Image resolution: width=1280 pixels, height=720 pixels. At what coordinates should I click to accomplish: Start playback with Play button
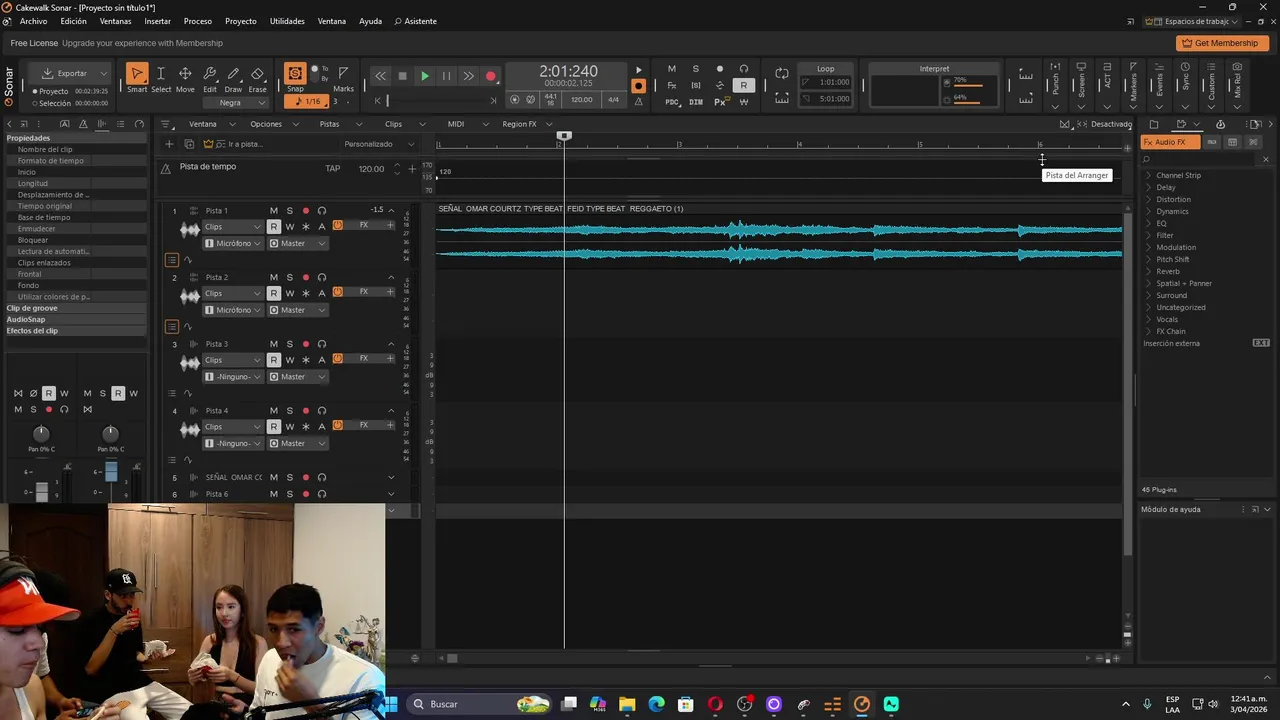pos(424,76)
